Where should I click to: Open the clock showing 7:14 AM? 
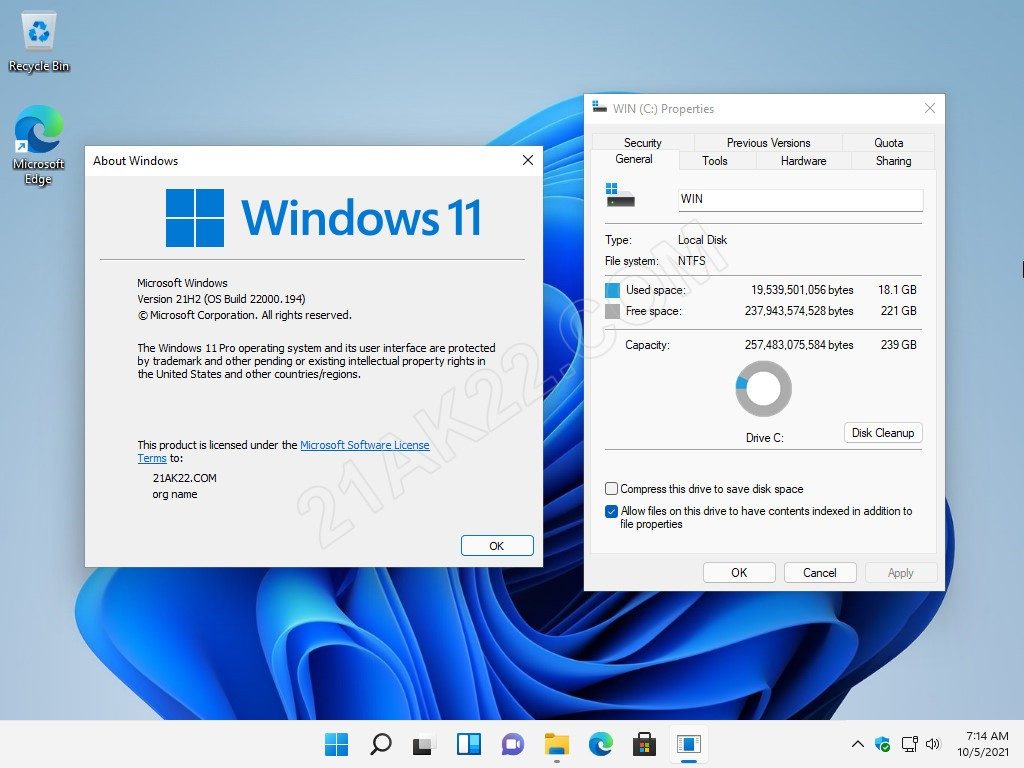983,744
